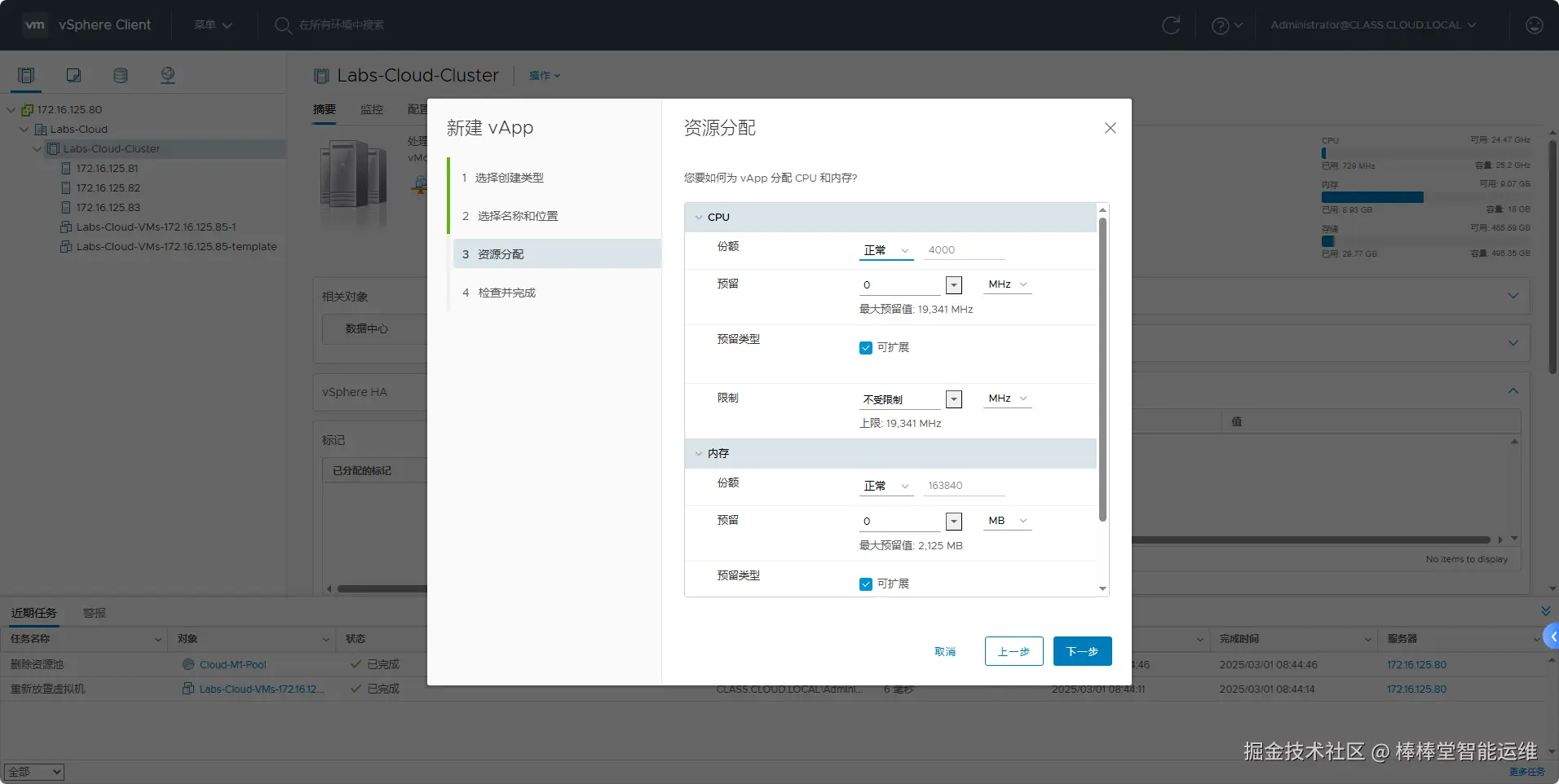Switch to the 监控 tab
Viewport: 1559px width, 784px height.
[372, 109]
